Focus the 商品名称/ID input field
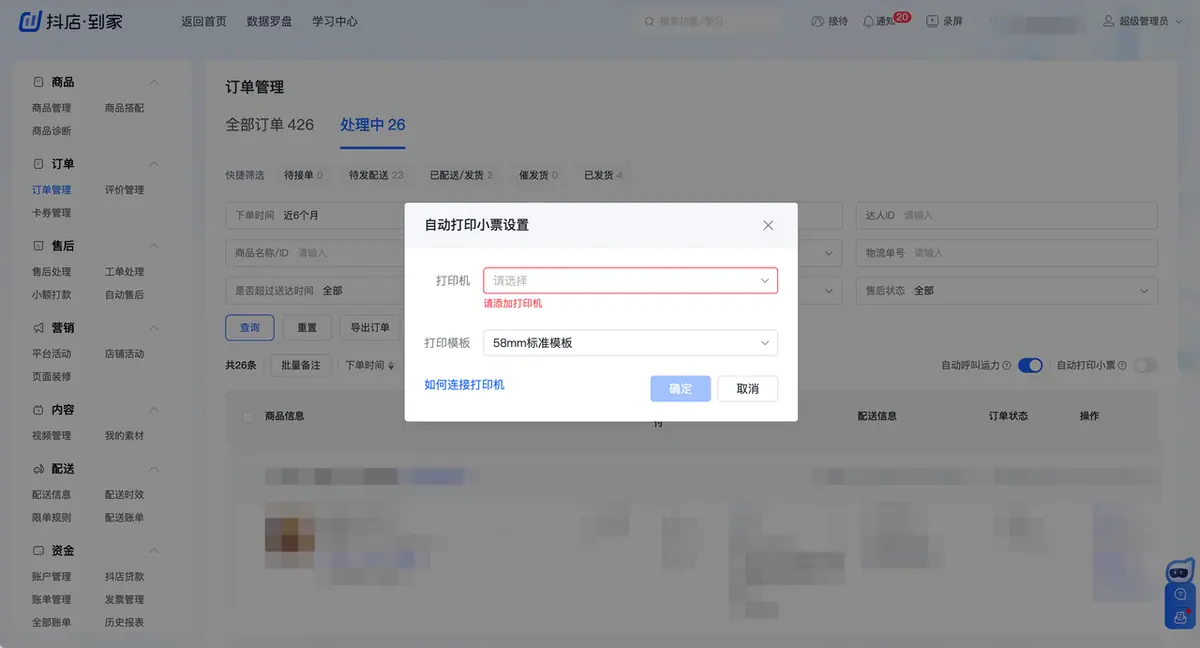 (x=315, y=253)
